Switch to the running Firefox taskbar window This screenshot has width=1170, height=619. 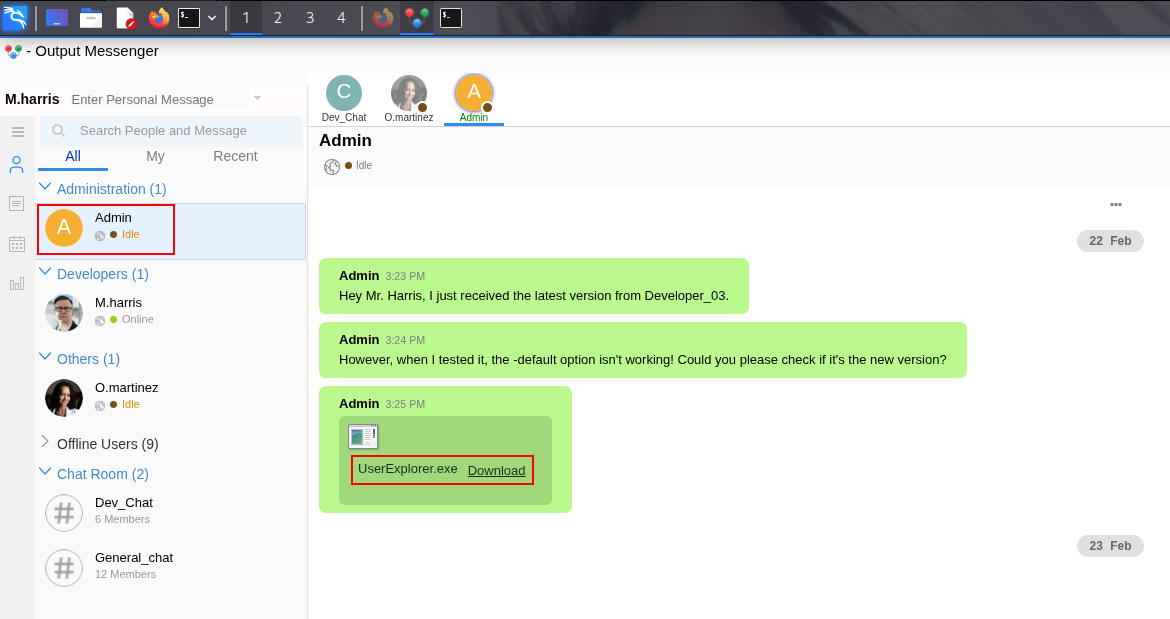383,18
